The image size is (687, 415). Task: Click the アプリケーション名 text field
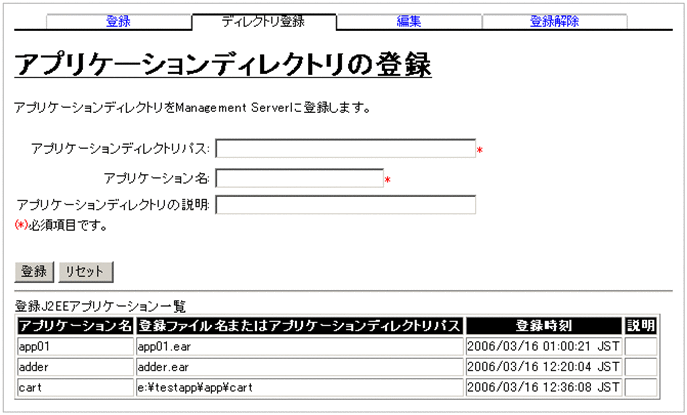point(299,178)
